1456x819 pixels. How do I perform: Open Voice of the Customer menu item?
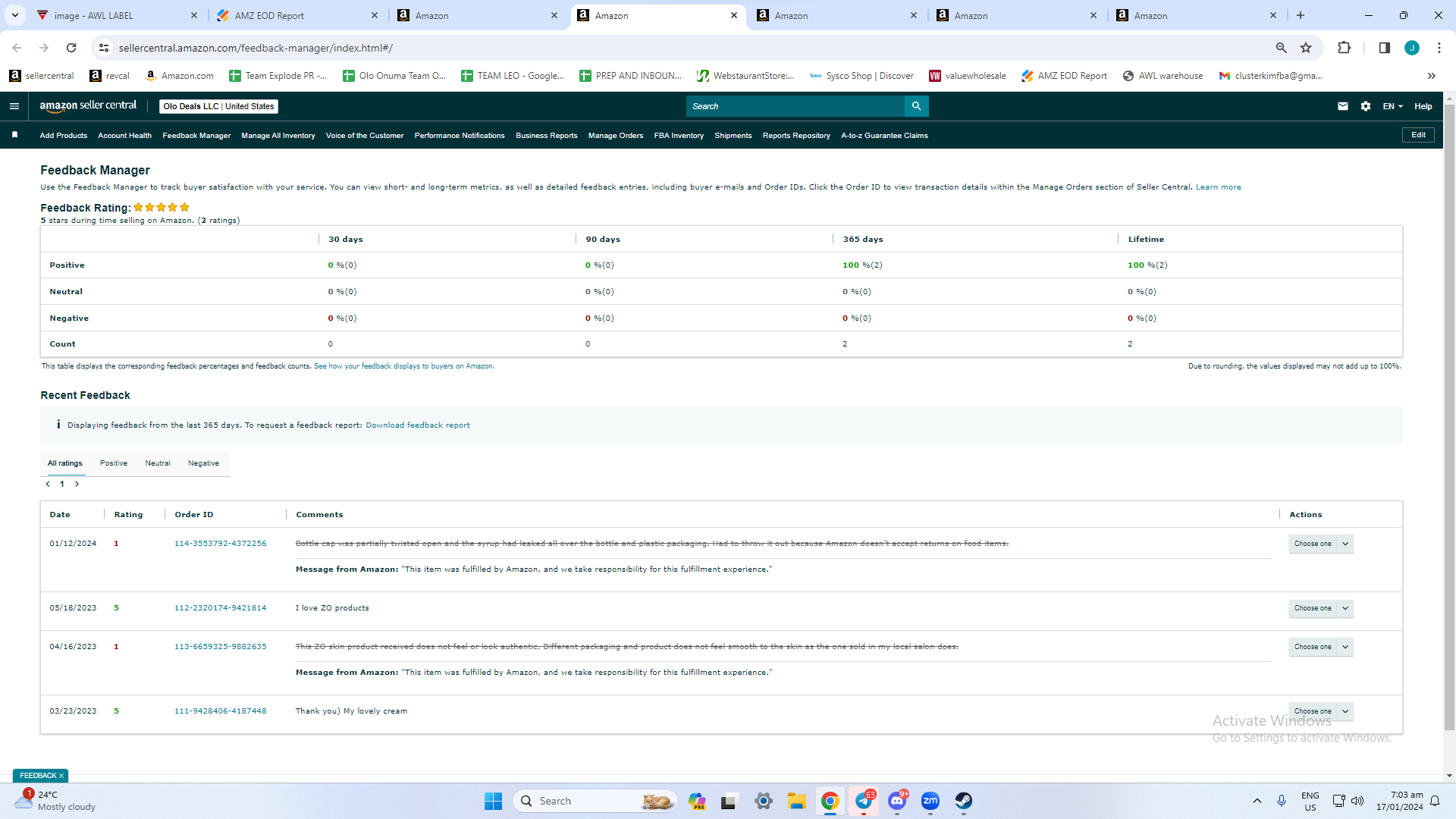365,136
